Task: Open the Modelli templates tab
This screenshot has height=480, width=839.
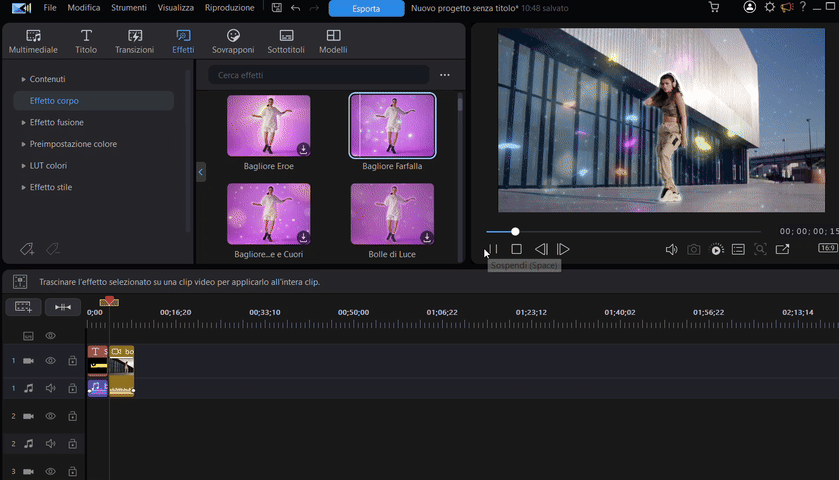Action: point(333,42)
